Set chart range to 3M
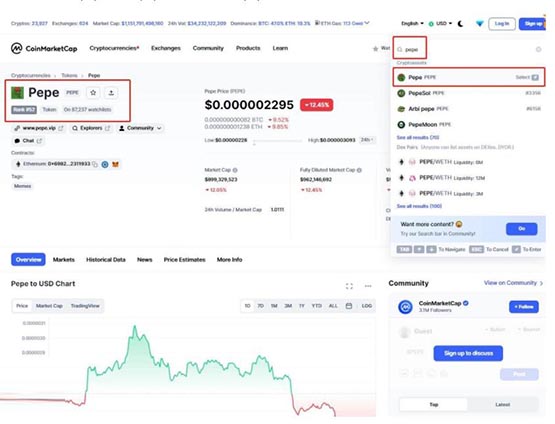Screen dimensions: 555x424 click(288, 306)
